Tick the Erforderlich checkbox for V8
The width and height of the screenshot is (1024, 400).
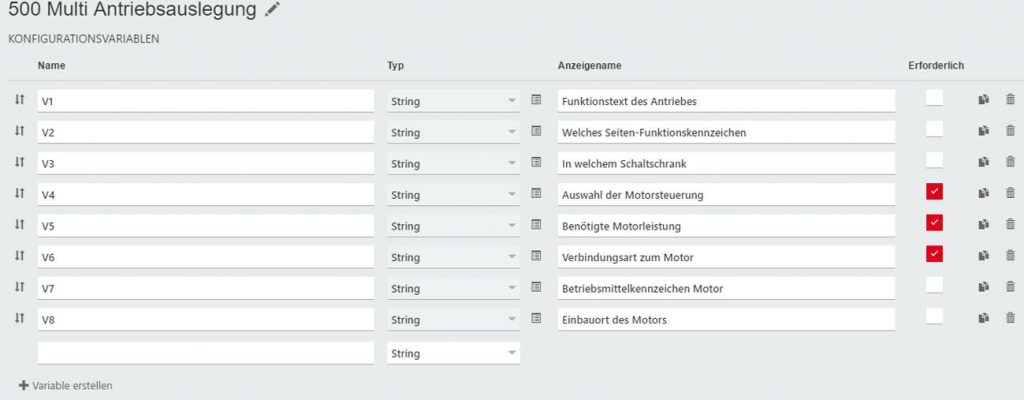[x=934, y=316]
